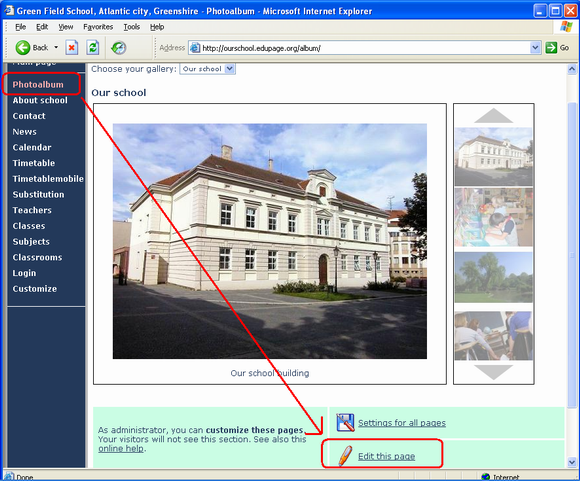580x481 pixels.
Task: Click the page scrollbar up arrow
Action: coord(572,69)
